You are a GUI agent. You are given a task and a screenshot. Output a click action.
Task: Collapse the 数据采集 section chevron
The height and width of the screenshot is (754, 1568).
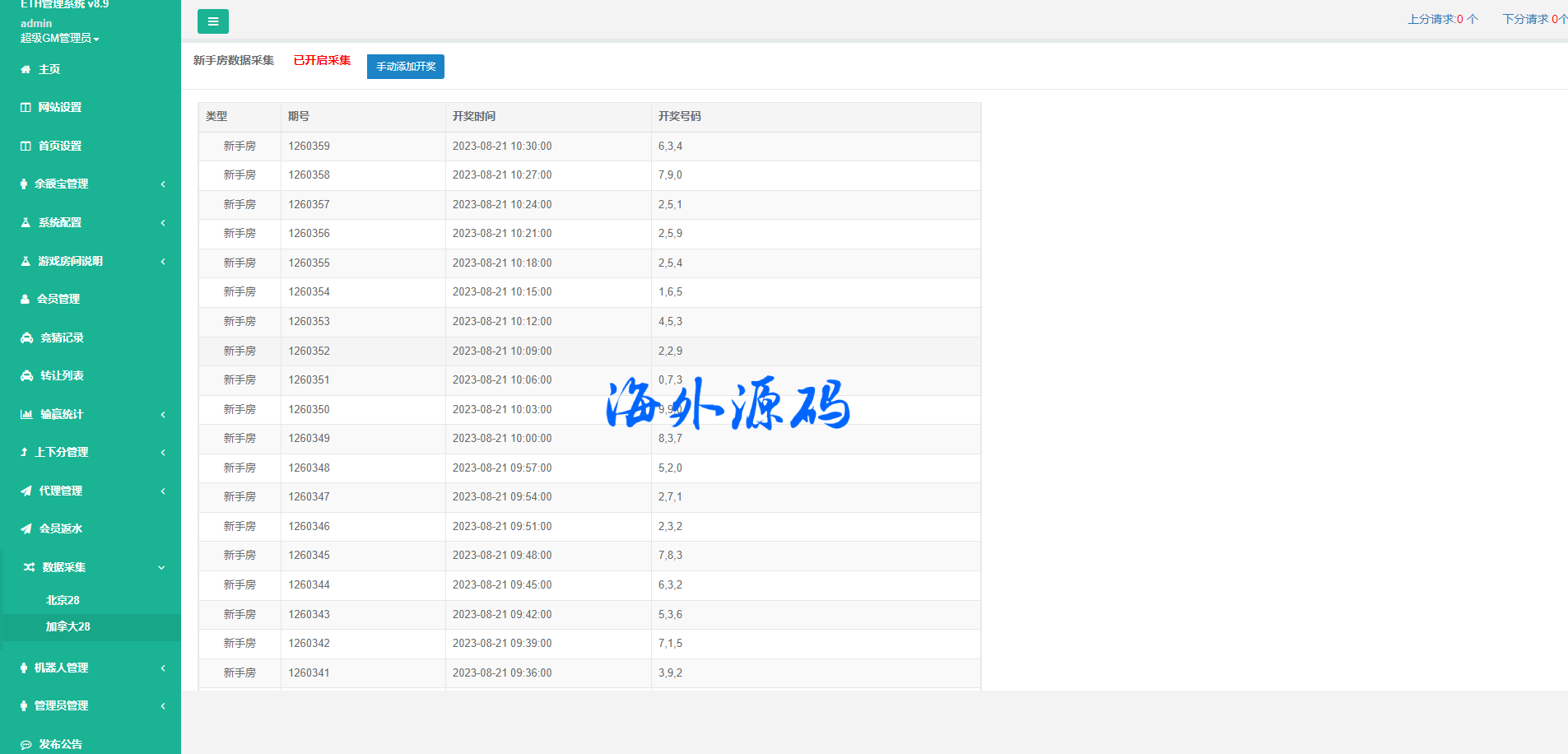(x=161, y=568)
